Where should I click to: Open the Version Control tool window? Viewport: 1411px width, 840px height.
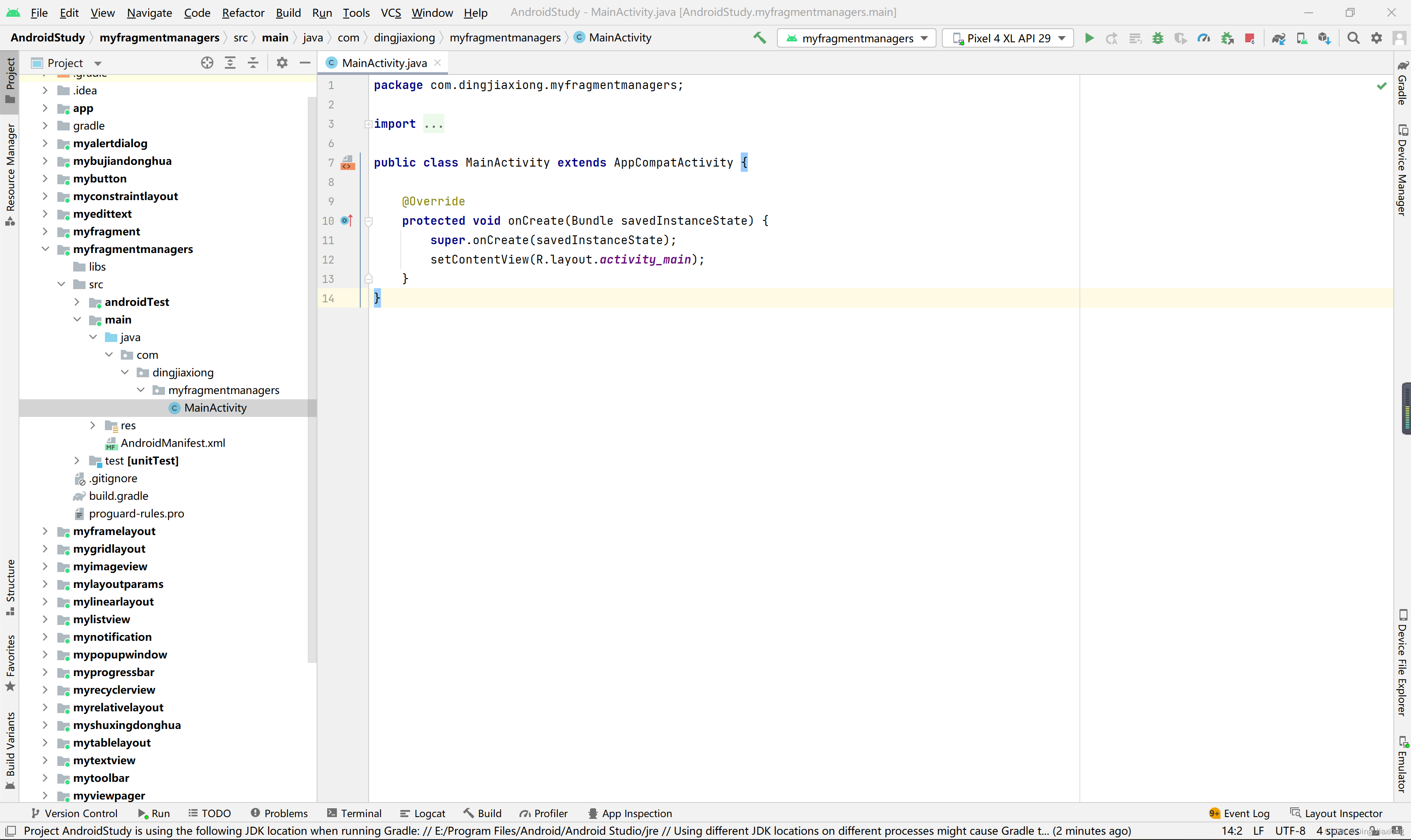tap(74, 814)
